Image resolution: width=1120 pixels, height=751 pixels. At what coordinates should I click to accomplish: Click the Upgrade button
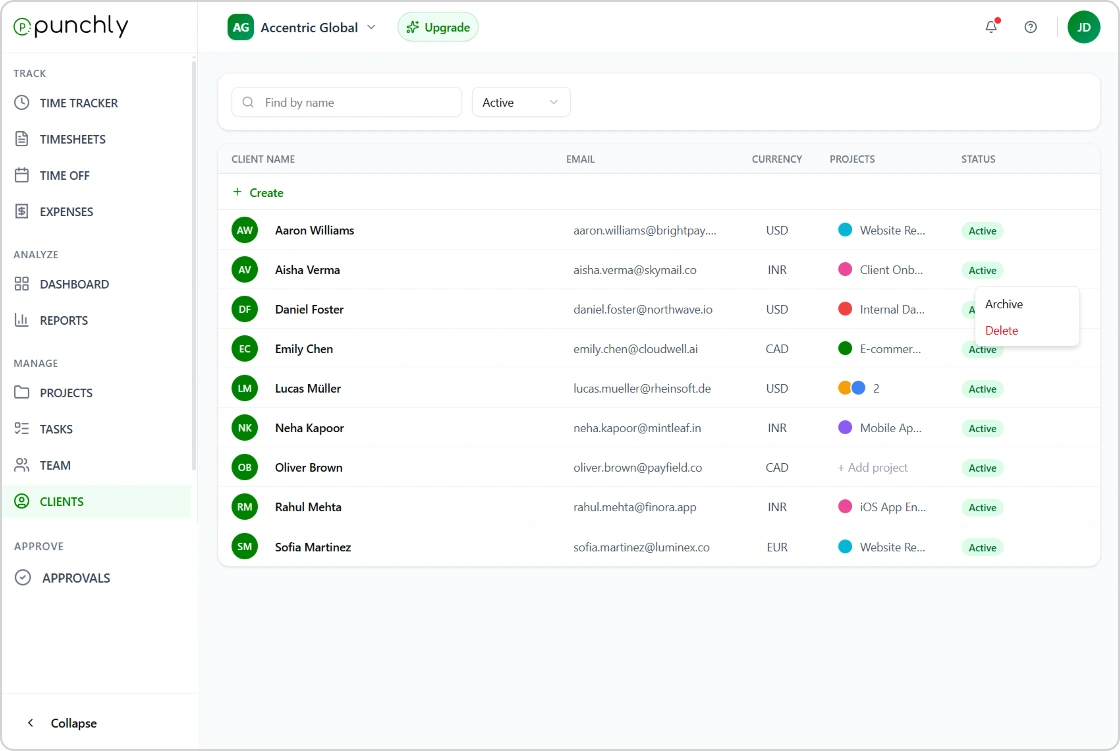point(438,27)
